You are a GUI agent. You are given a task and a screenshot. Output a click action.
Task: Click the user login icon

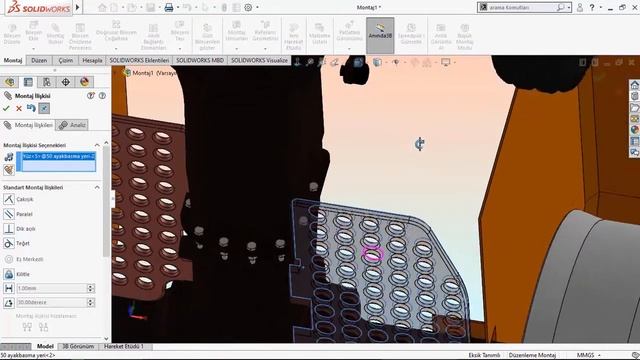pos(580,7)
